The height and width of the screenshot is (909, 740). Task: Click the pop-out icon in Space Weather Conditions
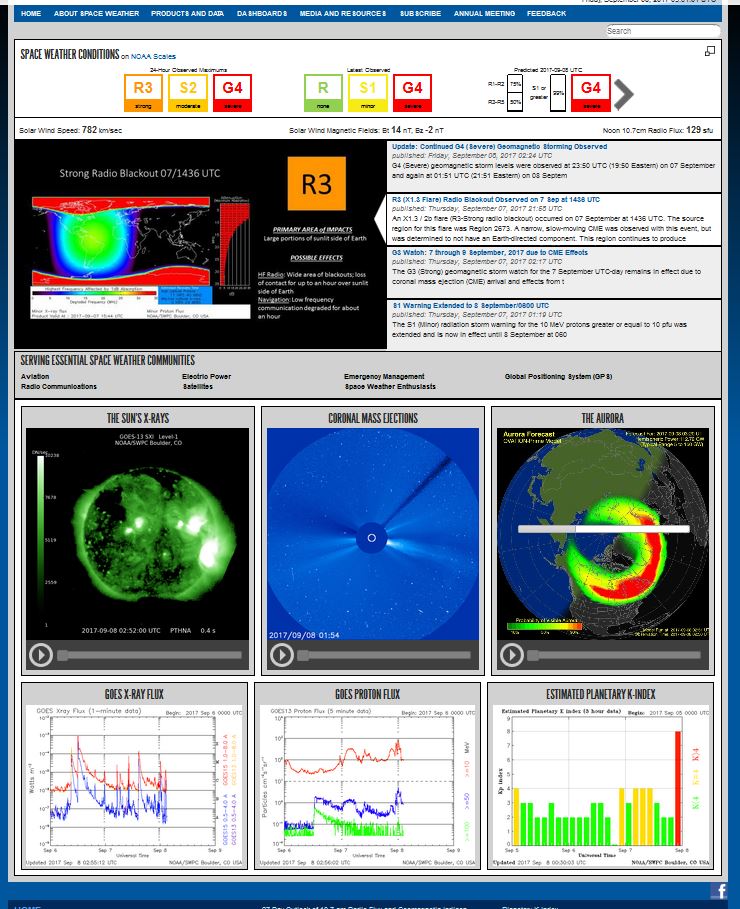(x=710, y=51)
